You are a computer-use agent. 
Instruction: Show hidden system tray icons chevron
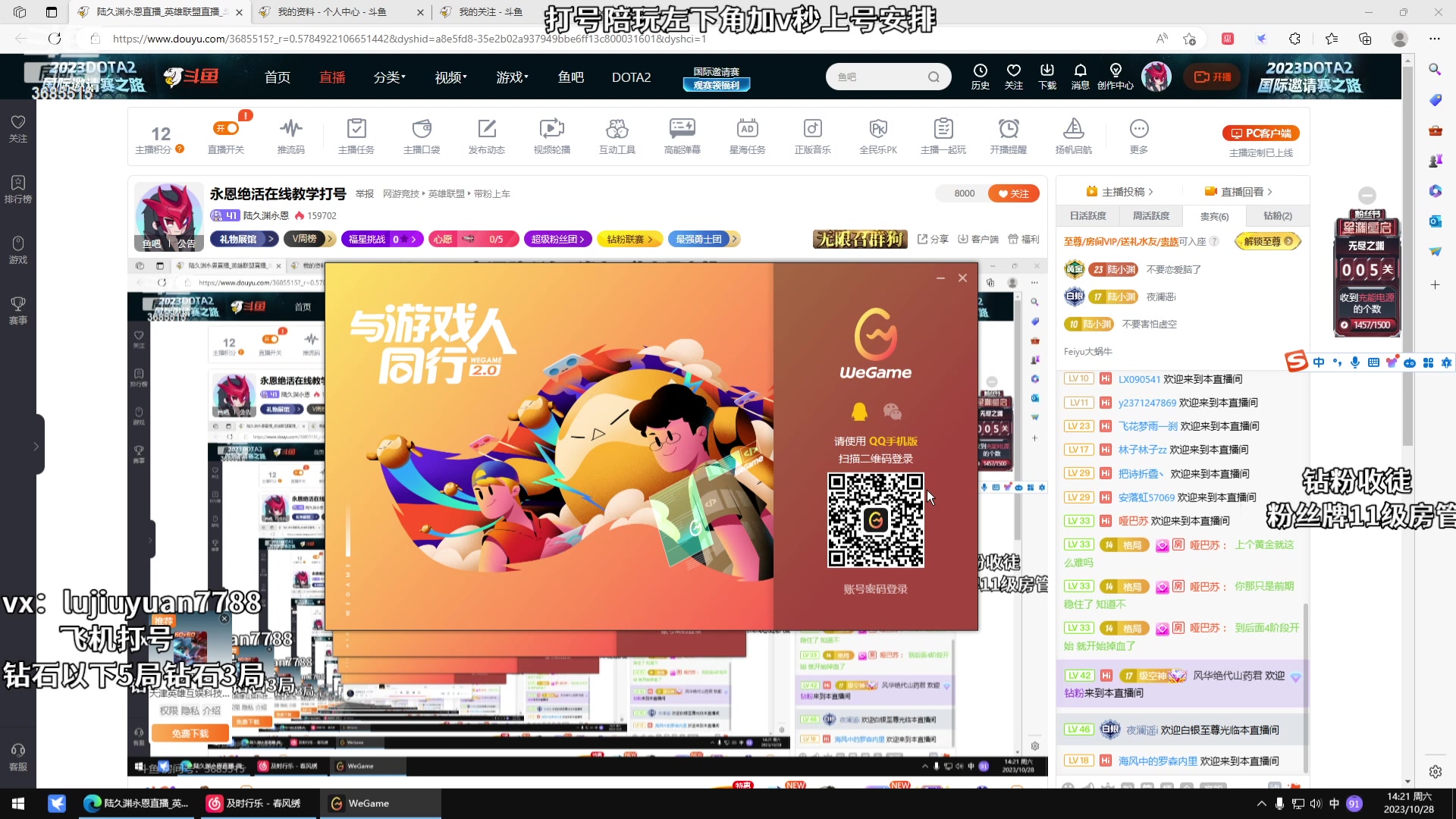pyautogui.click(x=1261, y=804)
